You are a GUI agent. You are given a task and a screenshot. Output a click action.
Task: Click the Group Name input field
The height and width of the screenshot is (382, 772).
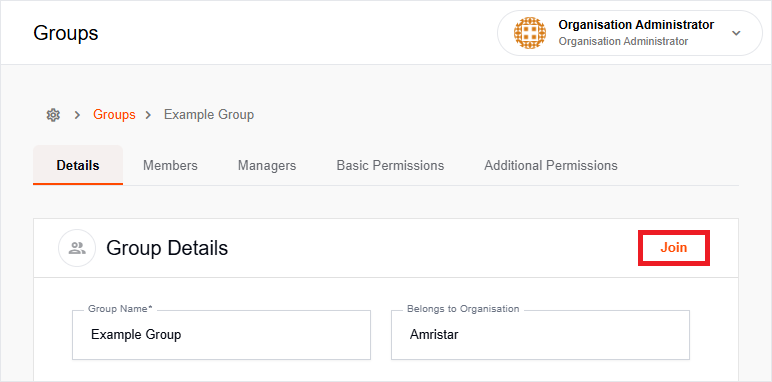click(221, 335)
